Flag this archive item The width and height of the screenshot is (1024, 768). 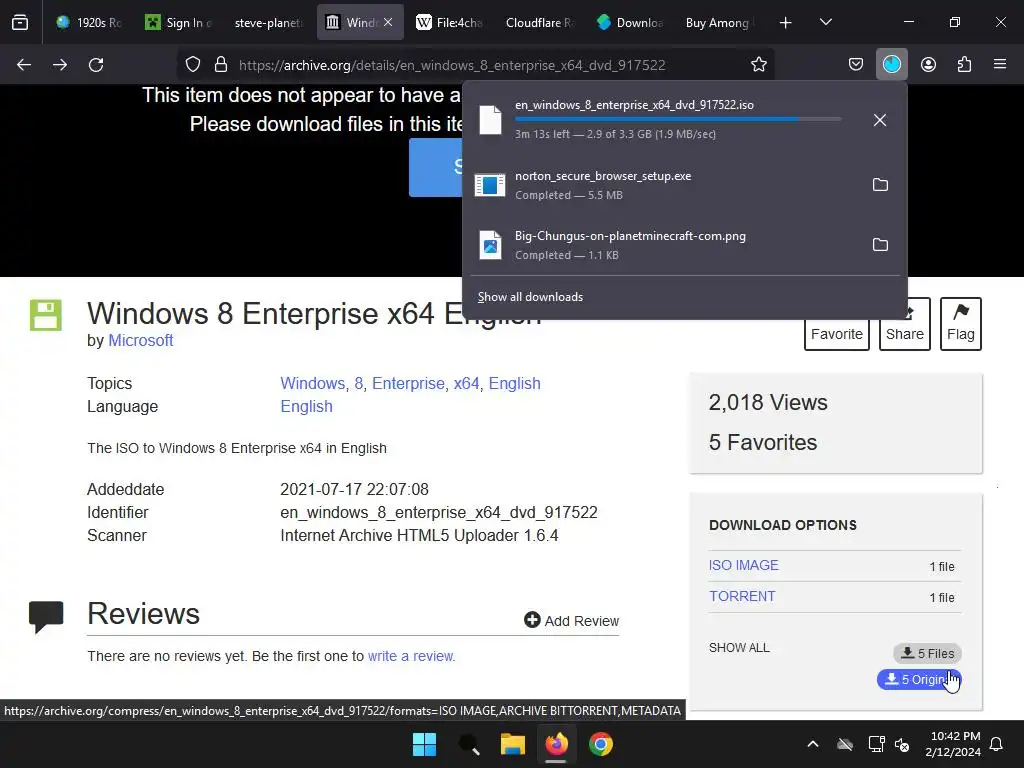pyautogui.click(x=961, y=324)
